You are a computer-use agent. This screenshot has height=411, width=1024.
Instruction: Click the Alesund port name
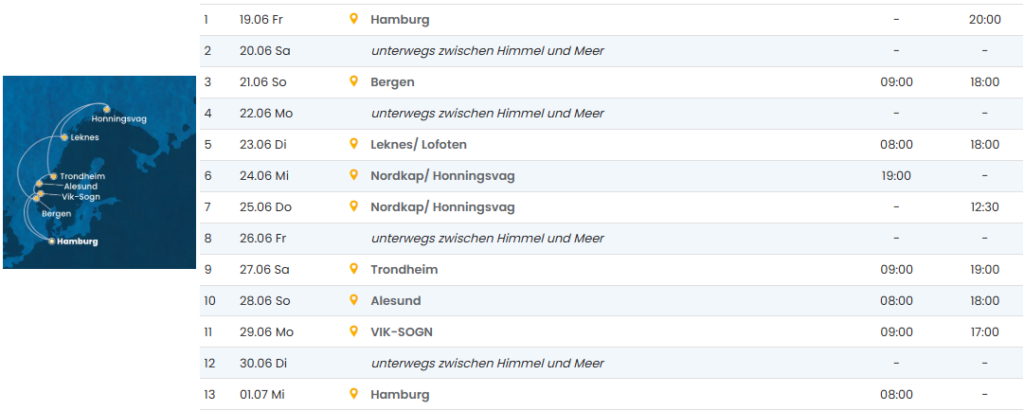click(x=395, y=300)
